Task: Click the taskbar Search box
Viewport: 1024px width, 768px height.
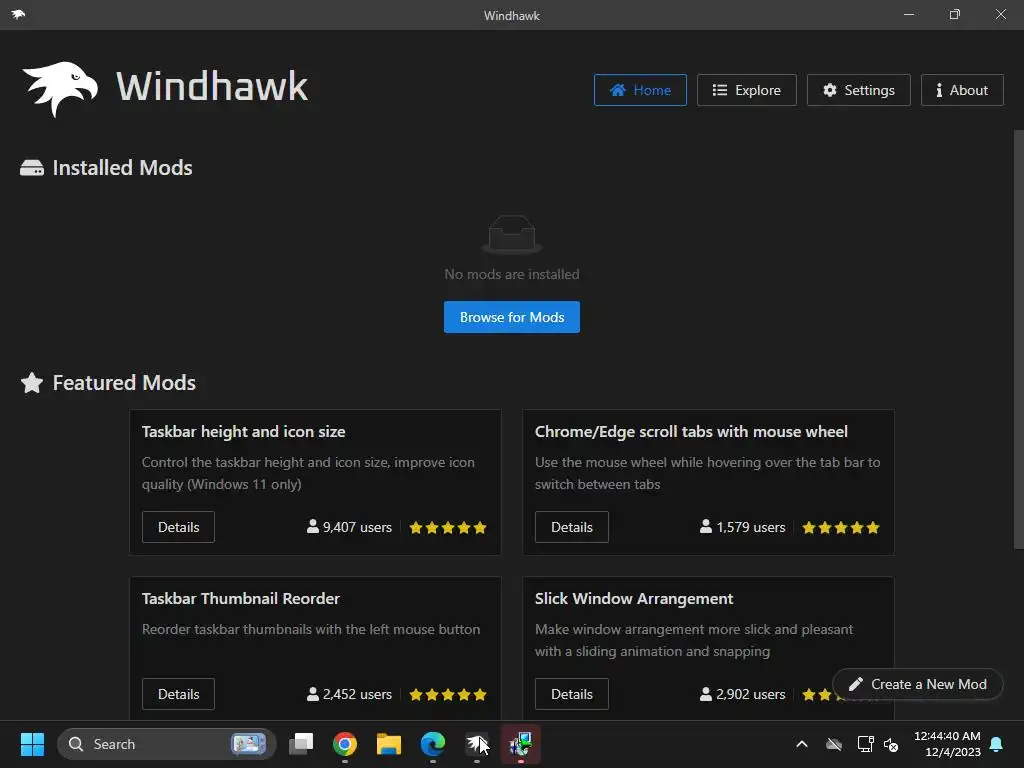Action: pos(167,744)
